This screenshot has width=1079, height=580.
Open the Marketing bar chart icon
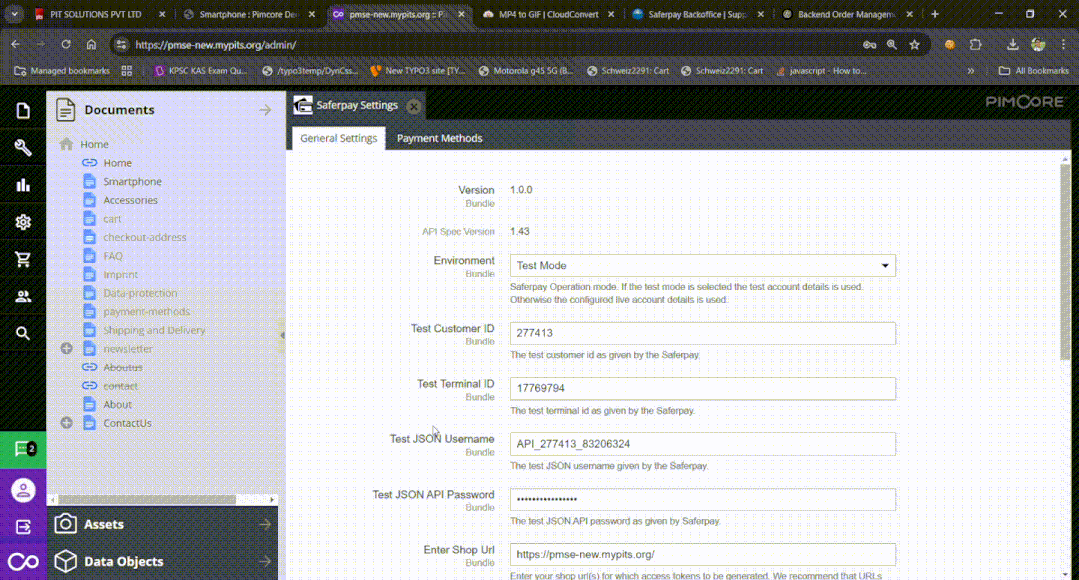pyautogui.click(x=23, y=184)
